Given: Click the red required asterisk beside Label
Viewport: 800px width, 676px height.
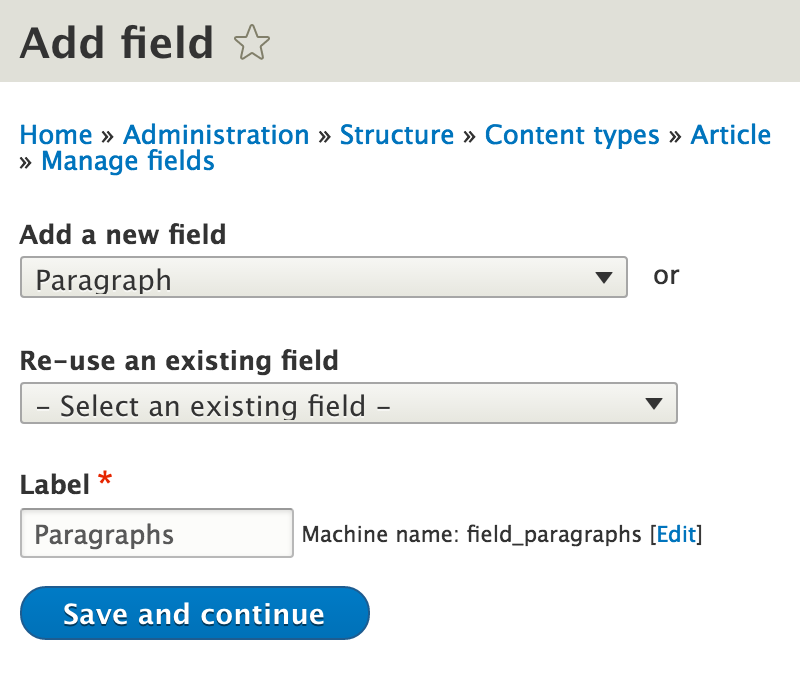Looking at the screenshot, I should point(105,483).
